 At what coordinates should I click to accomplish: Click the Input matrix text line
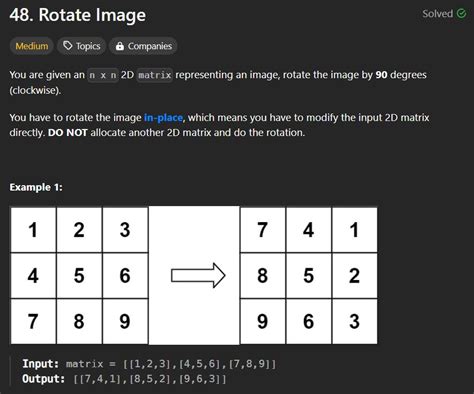(149, 364)
